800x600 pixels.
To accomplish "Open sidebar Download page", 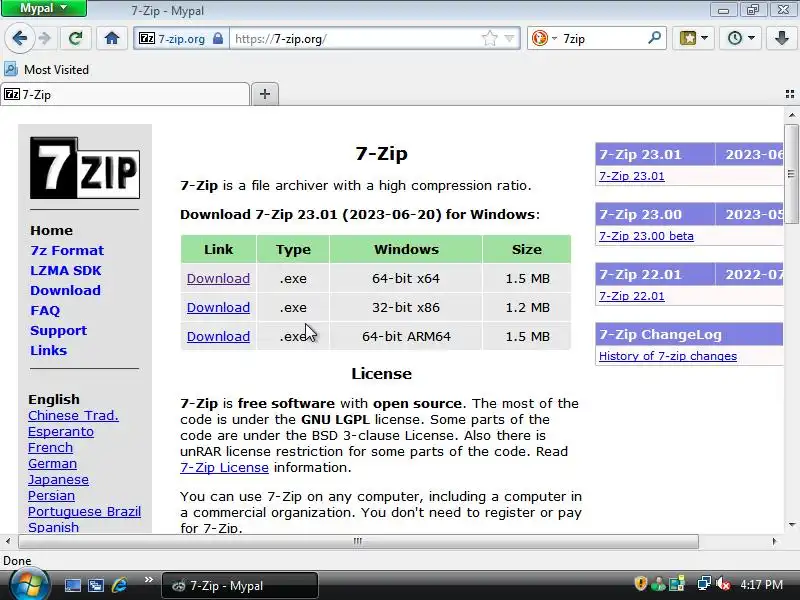I will (65, 290).
